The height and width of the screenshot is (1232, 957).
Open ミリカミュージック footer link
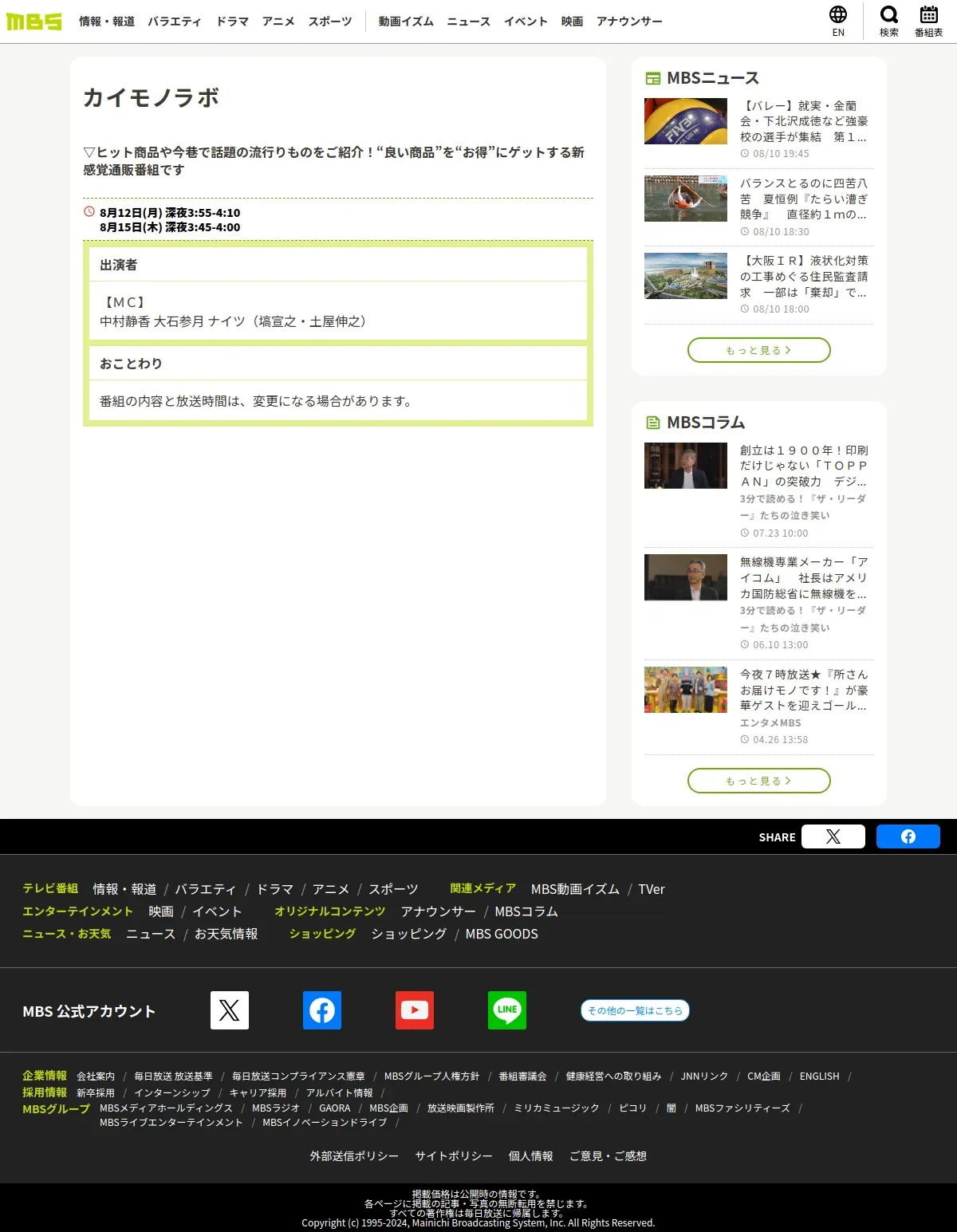[557, 1108]
